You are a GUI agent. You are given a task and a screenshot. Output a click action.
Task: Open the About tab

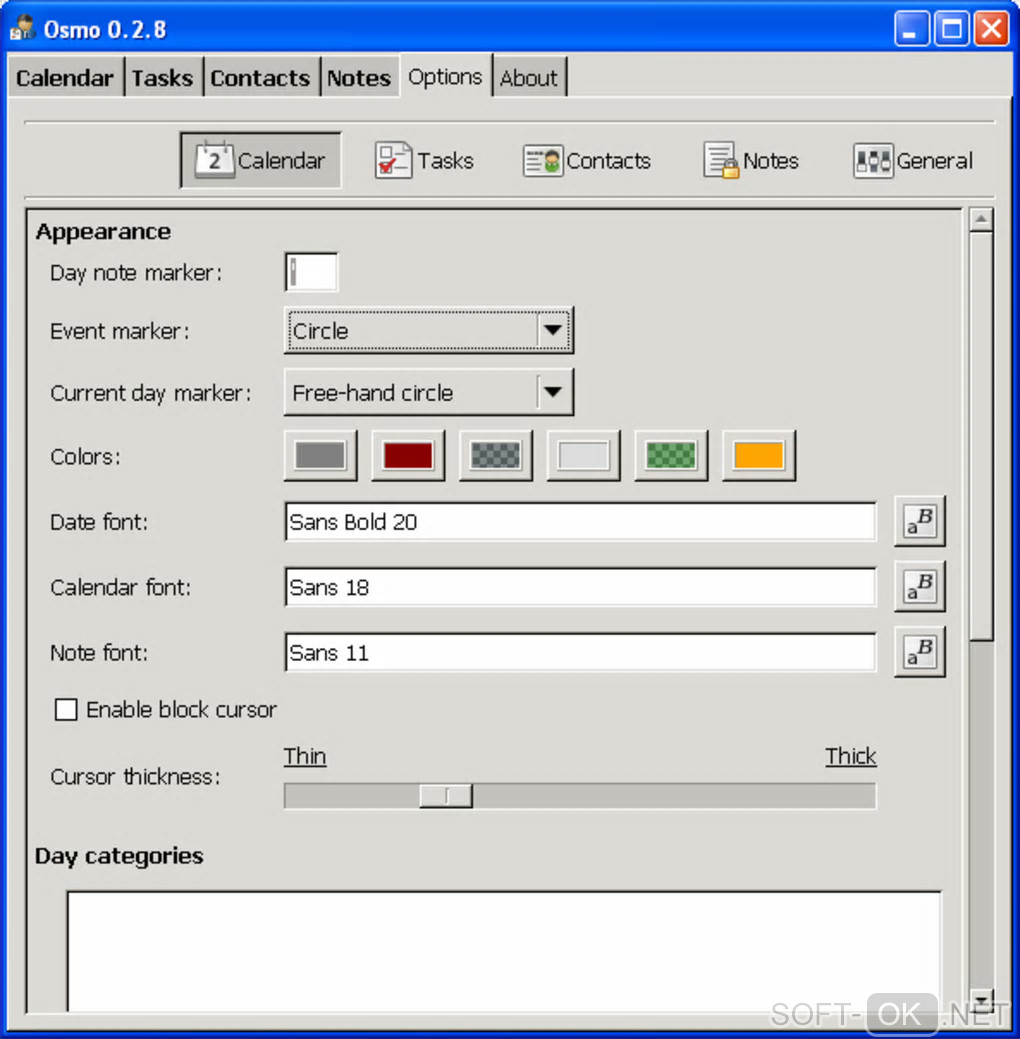coord(529,78)
